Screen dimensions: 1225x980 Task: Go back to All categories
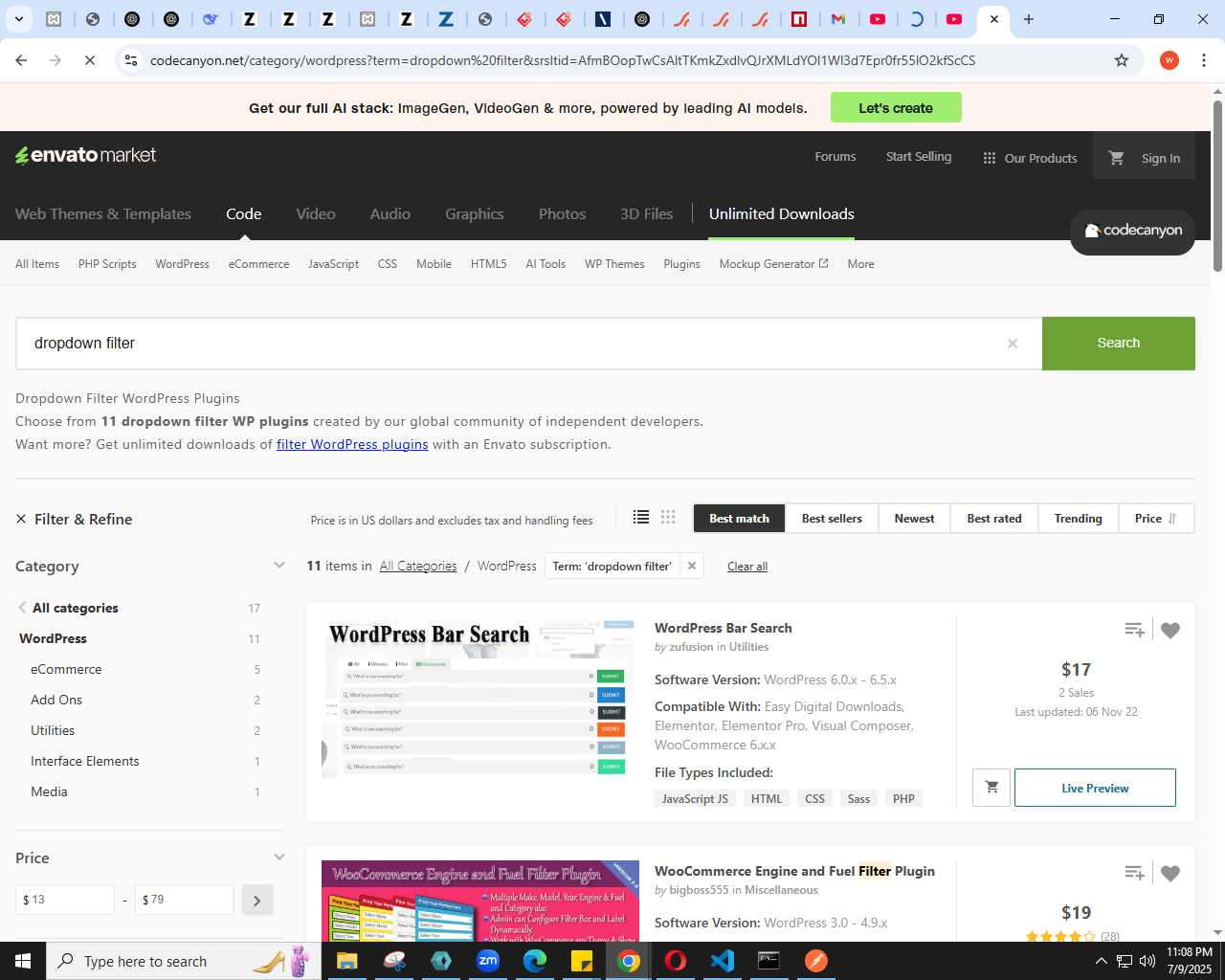[x=75, y=608]
